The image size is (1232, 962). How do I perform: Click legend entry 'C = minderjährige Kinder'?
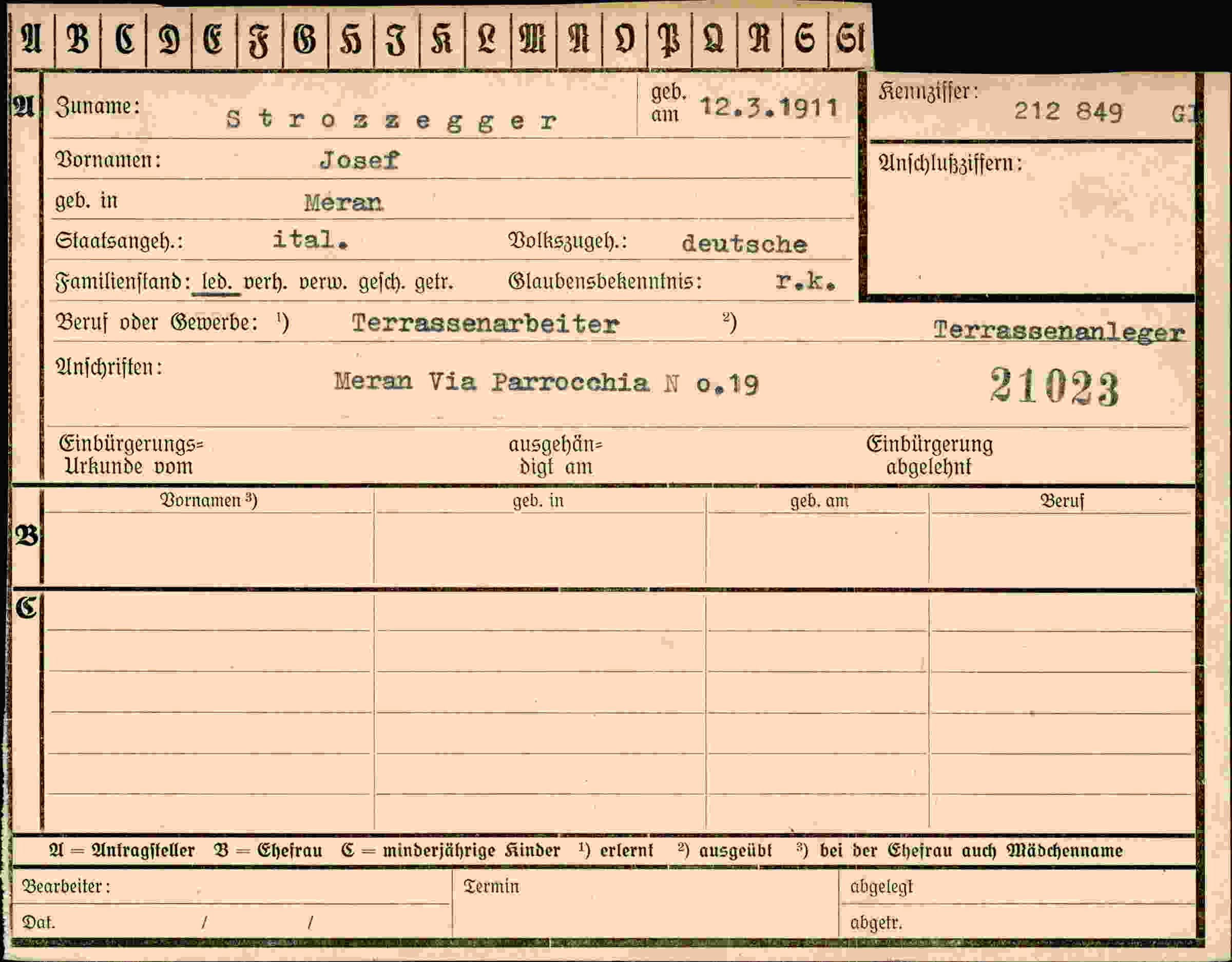click(x=450, y=850)
